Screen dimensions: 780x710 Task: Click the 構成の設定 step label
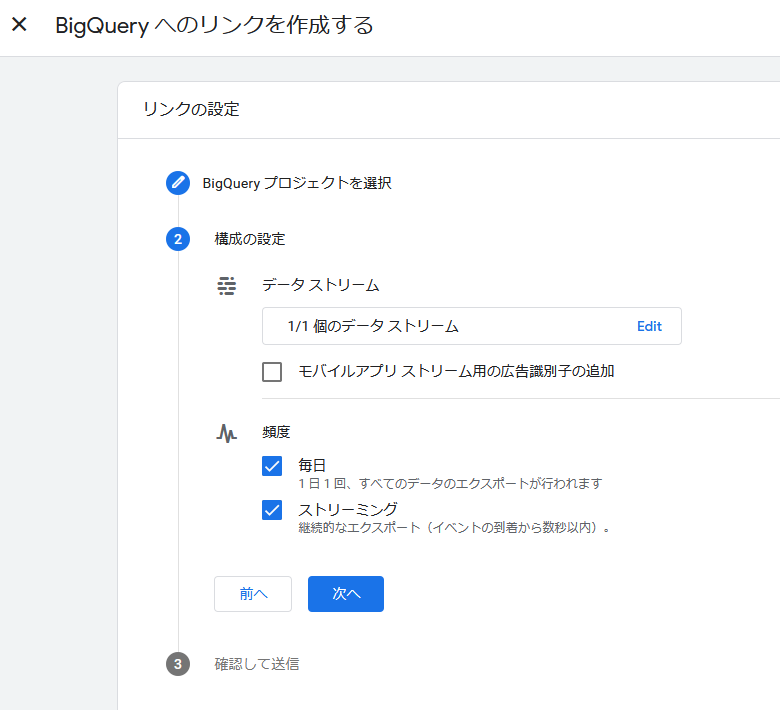click(250, 239)
